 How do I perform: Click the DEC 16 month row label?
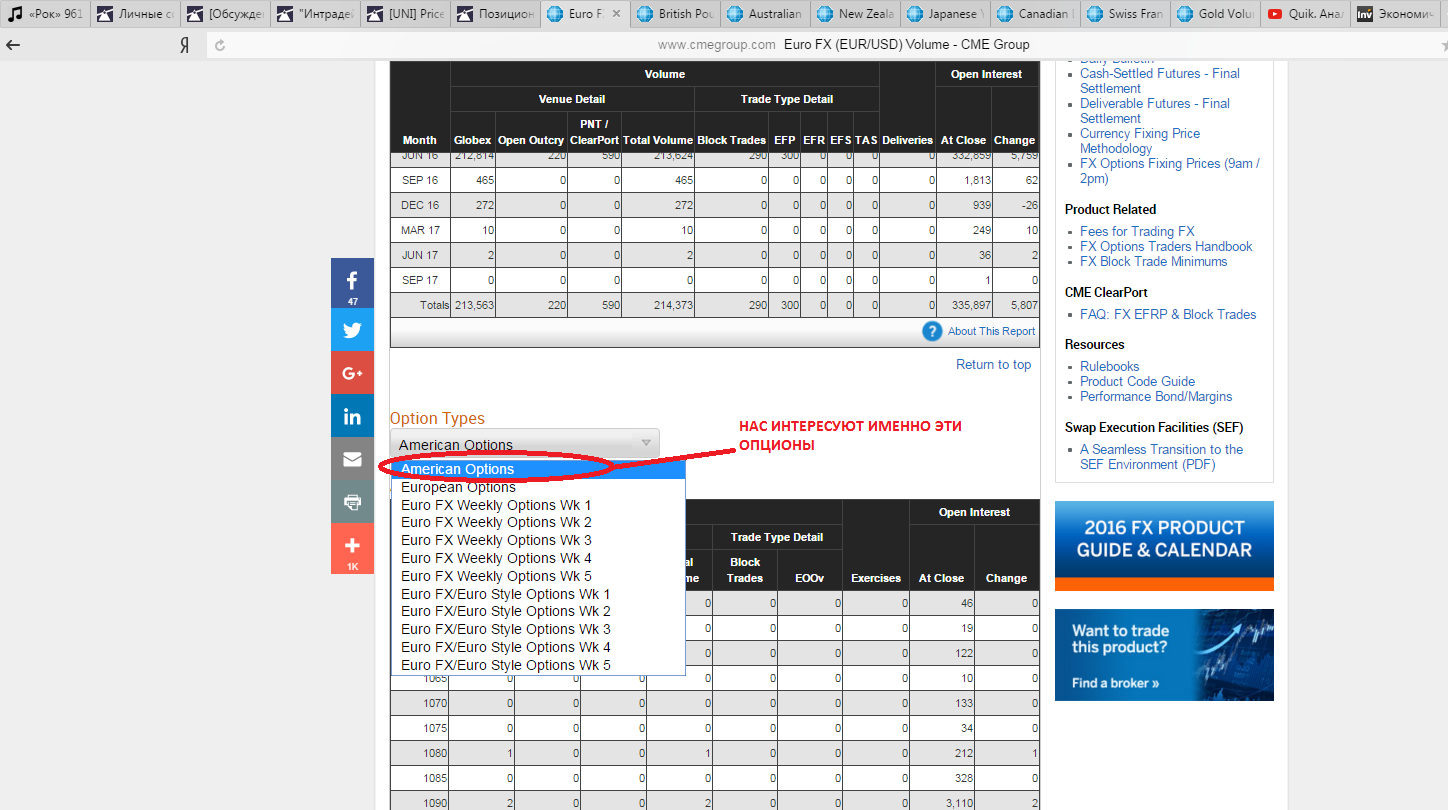point(420,205)
